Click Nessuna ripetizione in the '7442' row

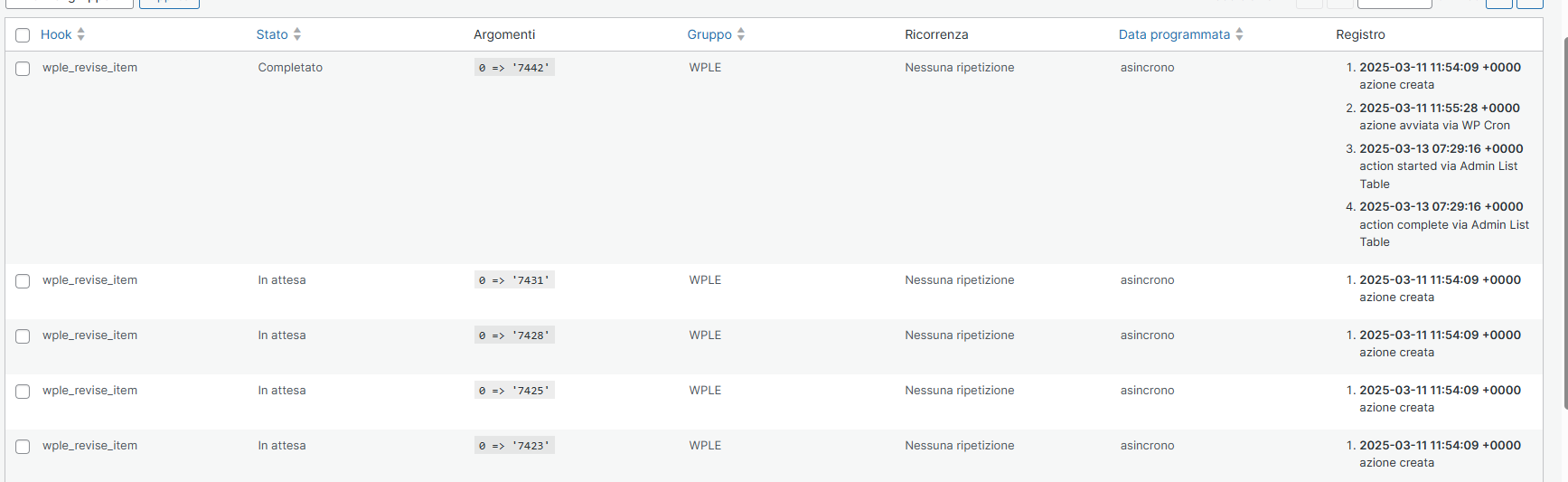click(x=960, y=68)
